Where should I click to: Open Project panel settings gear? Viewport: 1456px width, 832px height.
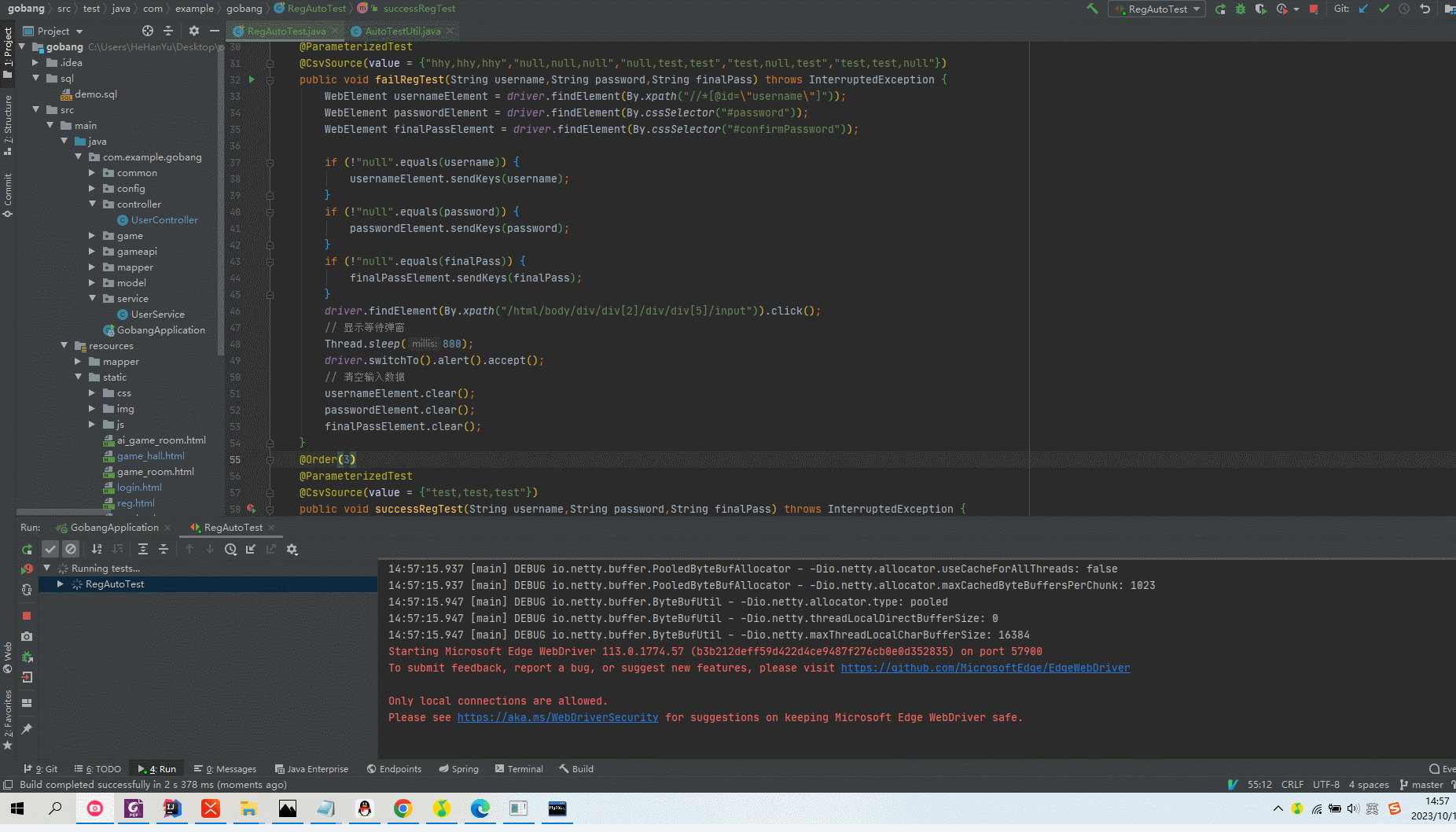[194, 31]
